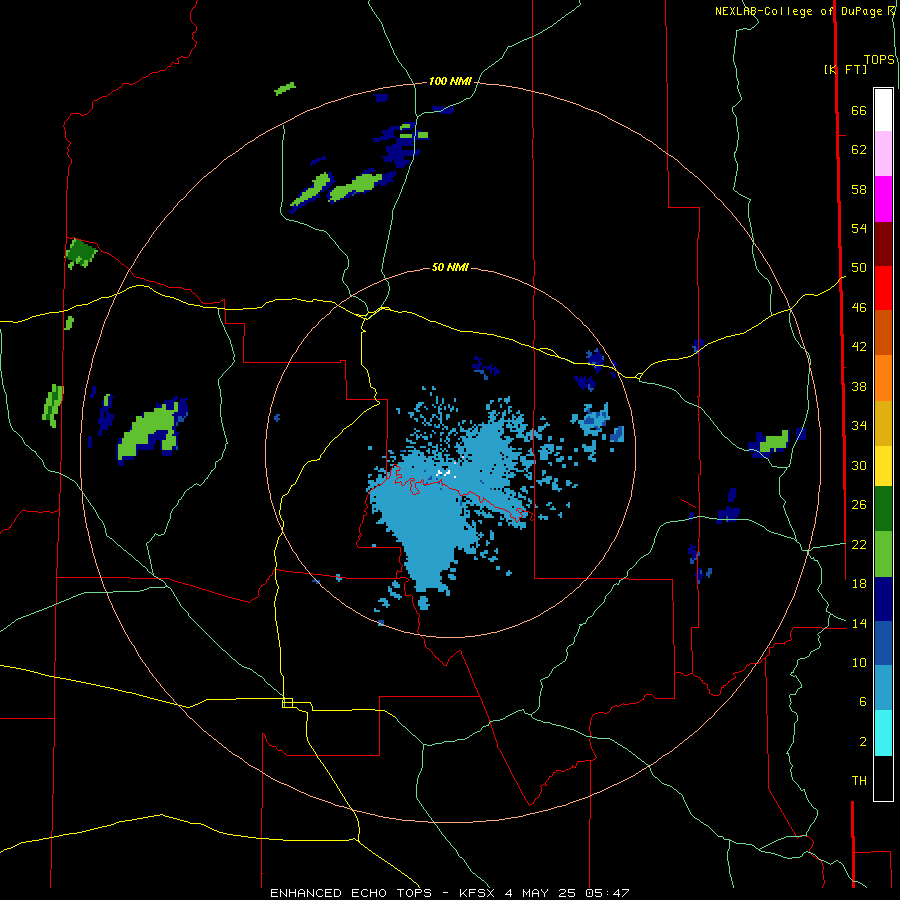Click the 58 legend value
This screenshot has height=900, width=900.
tap(859, 189)
